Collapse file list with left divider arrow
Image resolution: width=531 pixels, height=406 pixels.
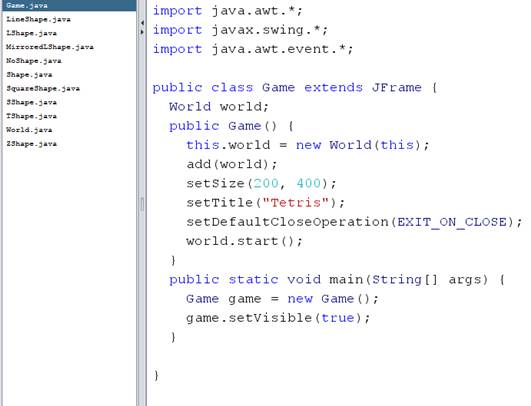point(142,23)
